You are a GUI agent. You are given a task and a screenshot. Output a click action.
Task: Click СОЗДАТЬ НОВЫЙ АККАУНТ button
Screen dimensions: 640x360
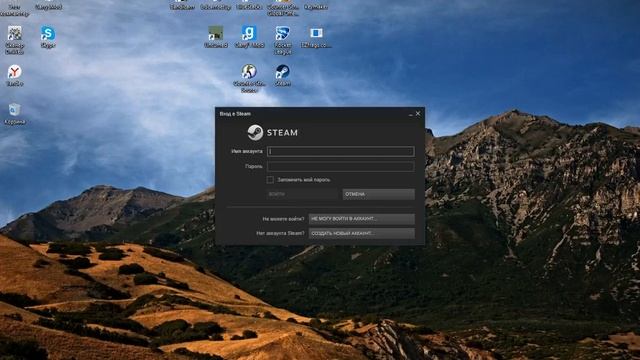point(362,233)
